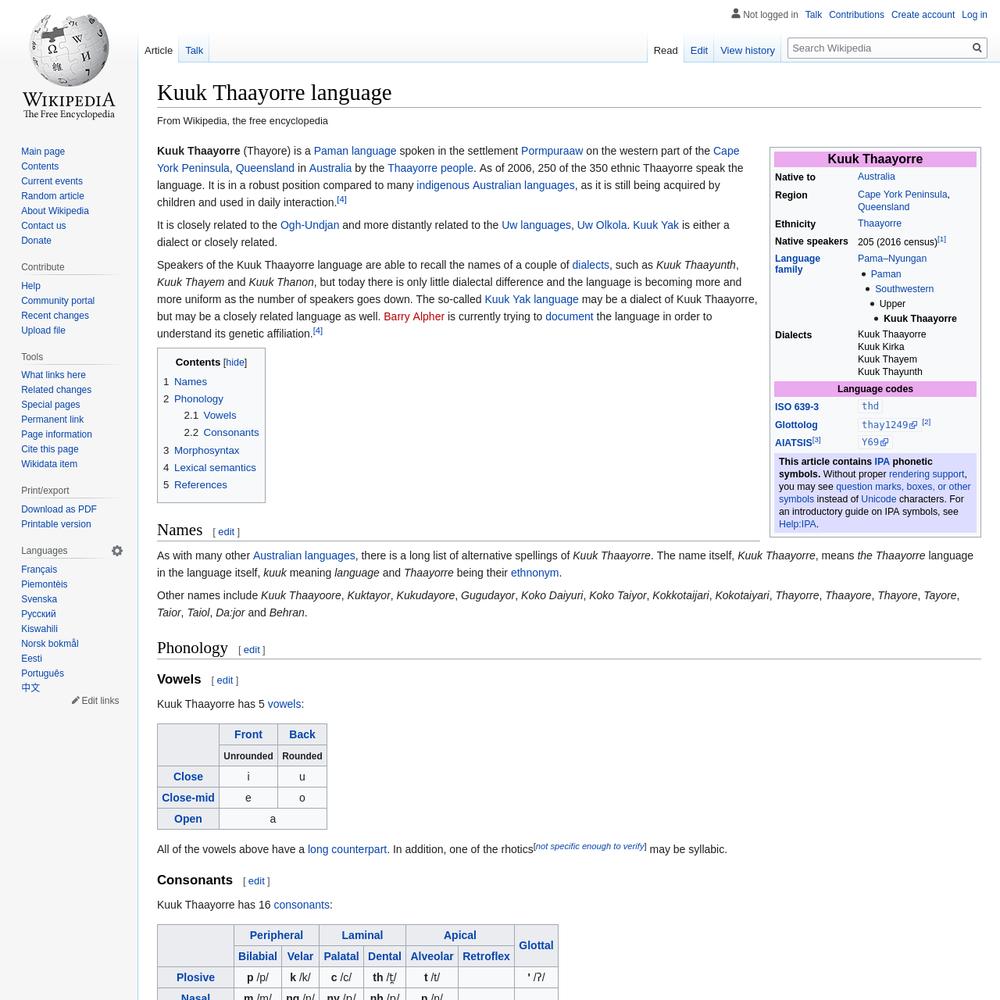Jump to Vowels in contents
This screenshot has width=1000, height=1000.
coord(219,415)
